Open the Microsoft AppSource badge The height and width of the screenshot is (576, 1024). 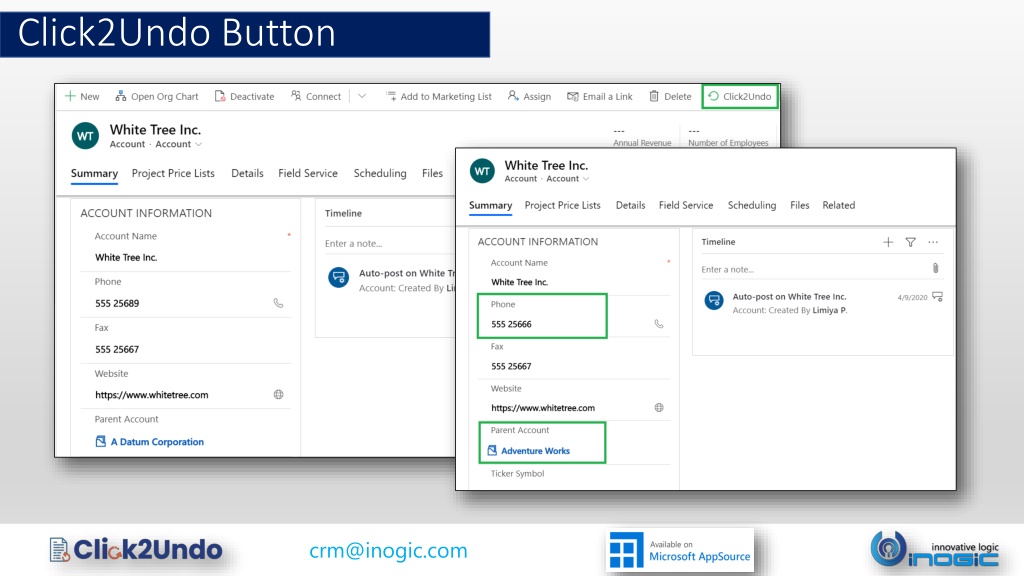pyautogui.click(x=680, y=551)
